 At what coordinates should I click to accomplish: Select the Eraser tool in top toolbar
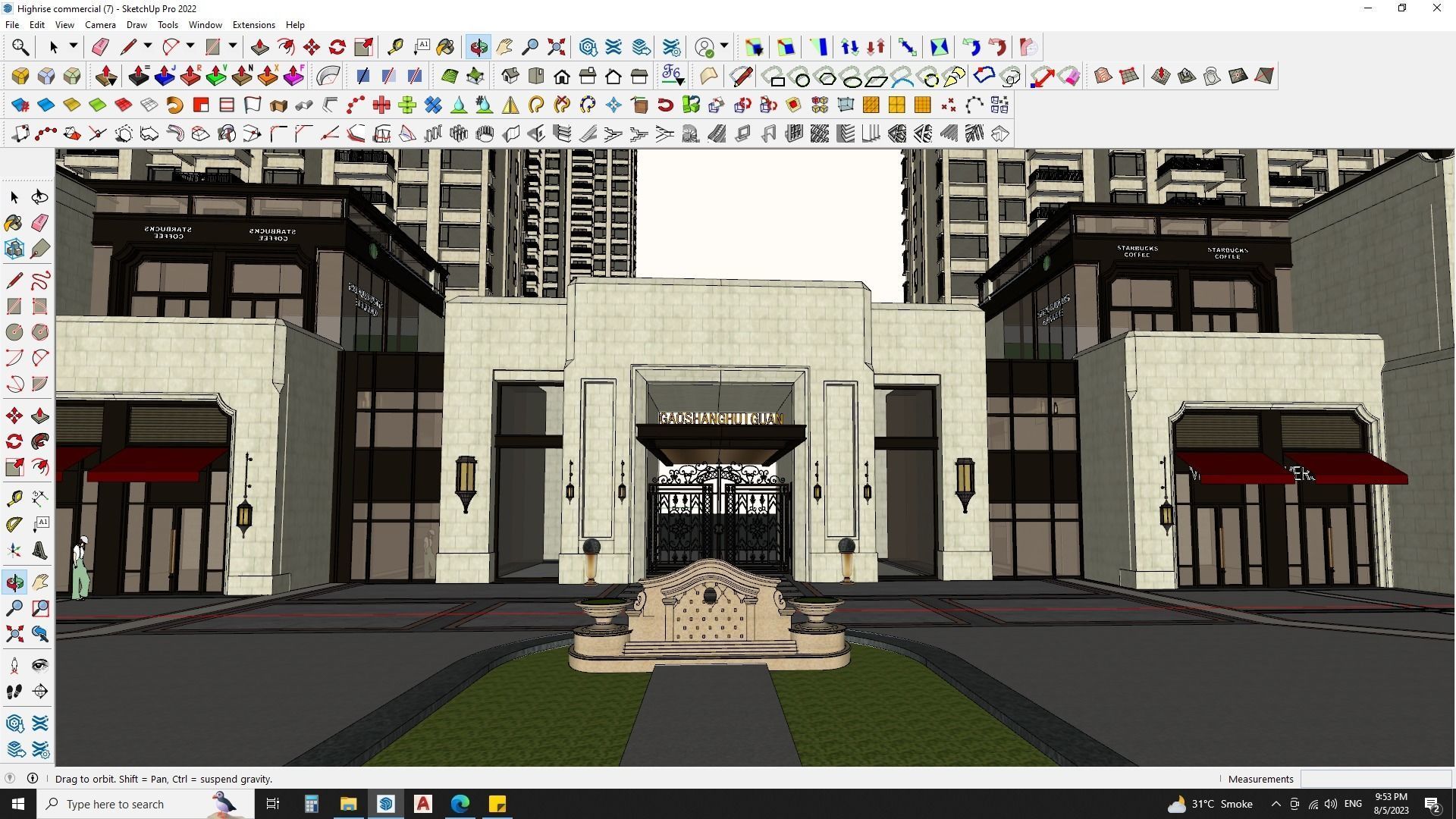click(100, 47)
